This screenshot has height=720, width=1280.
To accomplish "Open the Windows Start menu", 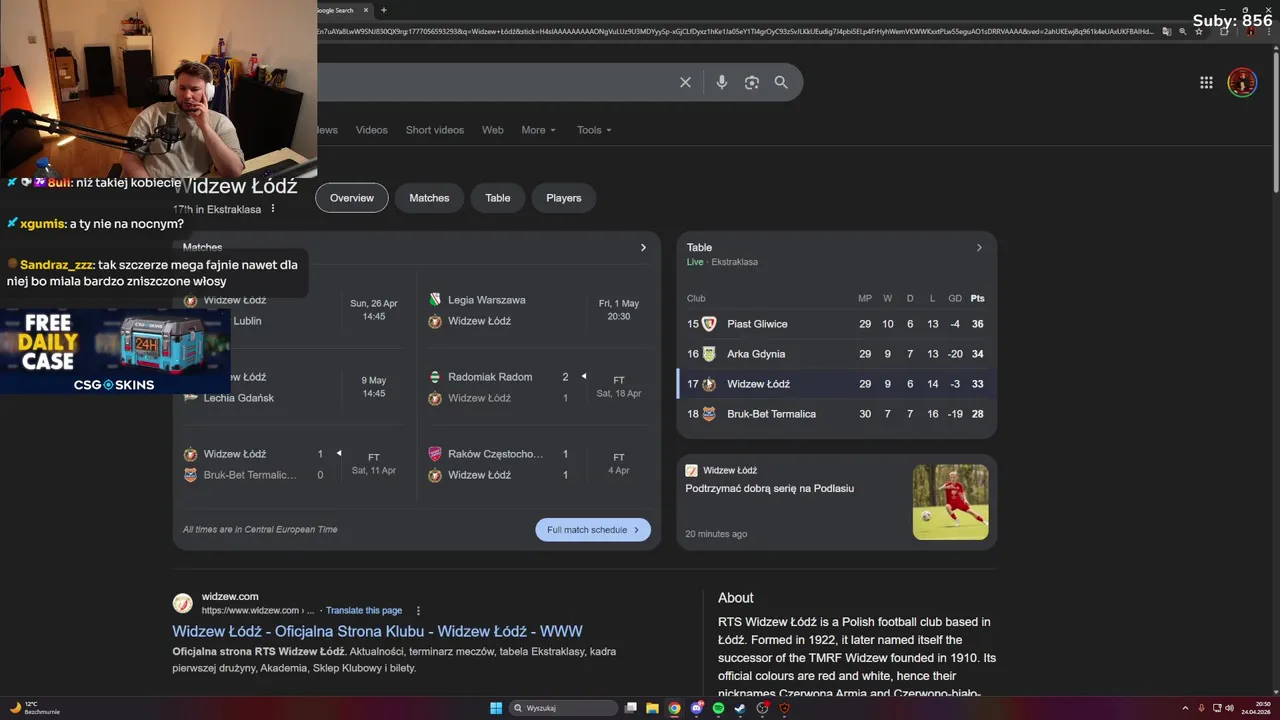I will pyautogui.click(x=496, y=708).
